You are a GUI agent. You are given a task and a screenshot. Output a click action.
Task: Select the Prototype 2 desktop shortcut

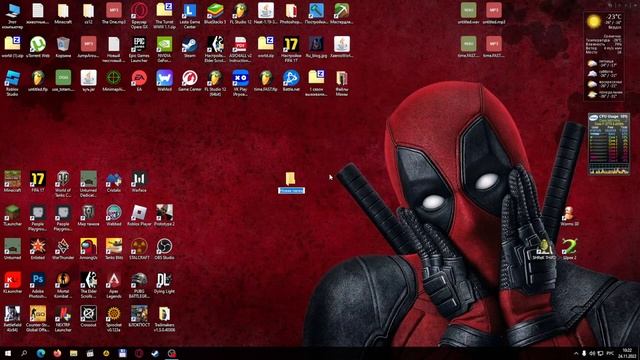[x=164, y=216]
